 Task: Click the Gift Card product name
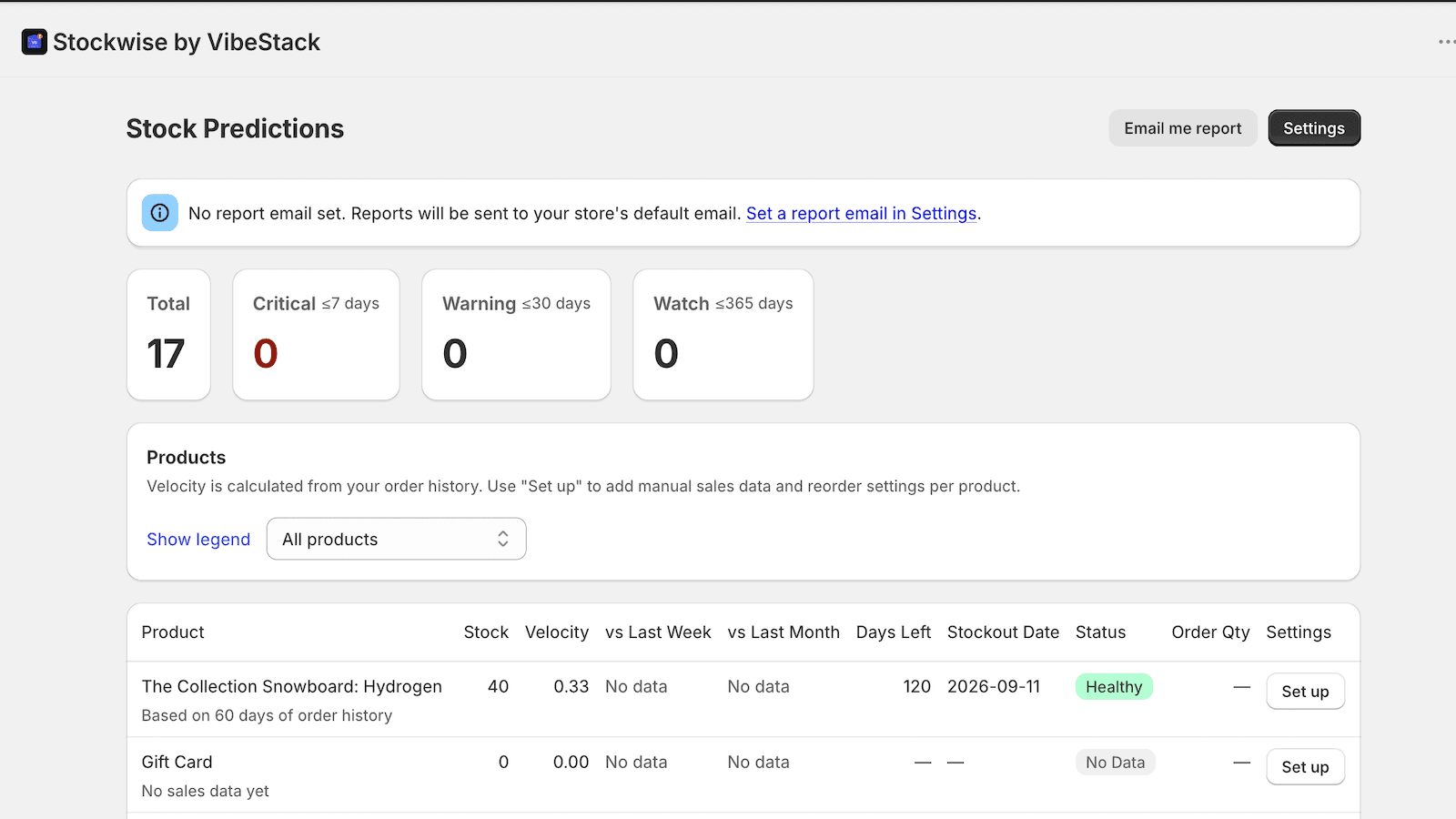coord(177,763)
